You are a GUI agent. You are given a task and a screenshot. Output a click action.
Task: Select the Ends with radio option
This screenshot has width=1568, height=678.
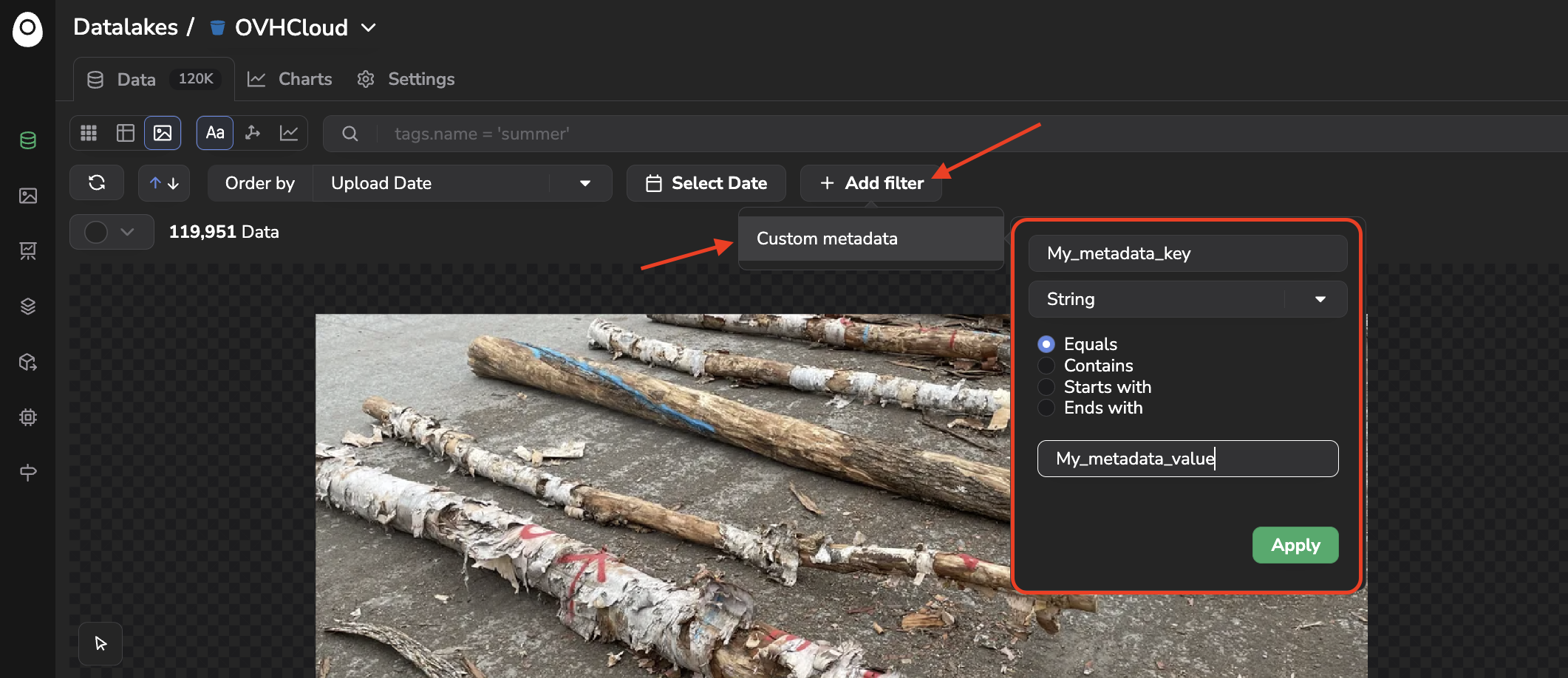(x=1046, y=408)
